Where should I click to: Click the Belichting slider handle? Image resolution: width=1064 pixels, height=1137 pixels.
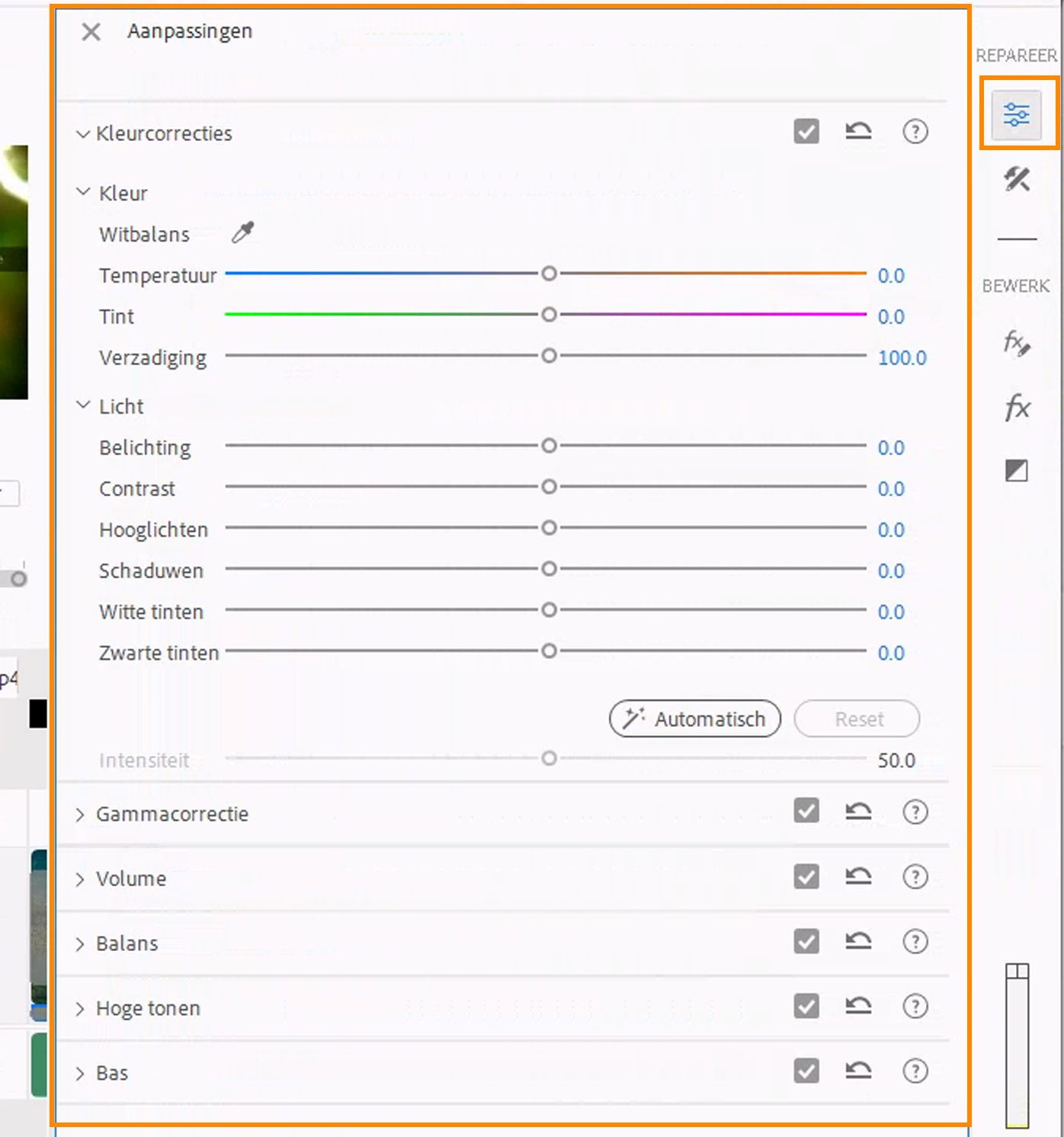click(x=549, y=446)
